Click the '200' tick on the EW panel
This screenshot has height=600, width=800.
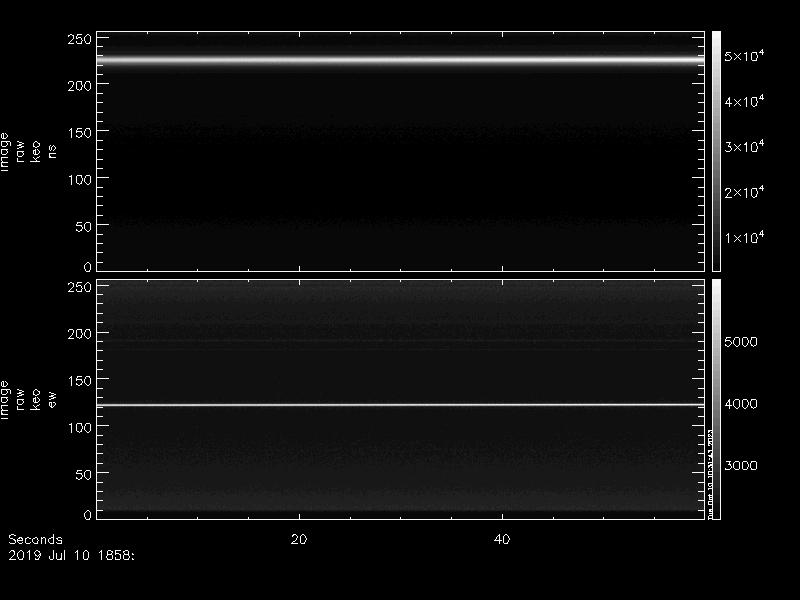(x=80, y=334)
